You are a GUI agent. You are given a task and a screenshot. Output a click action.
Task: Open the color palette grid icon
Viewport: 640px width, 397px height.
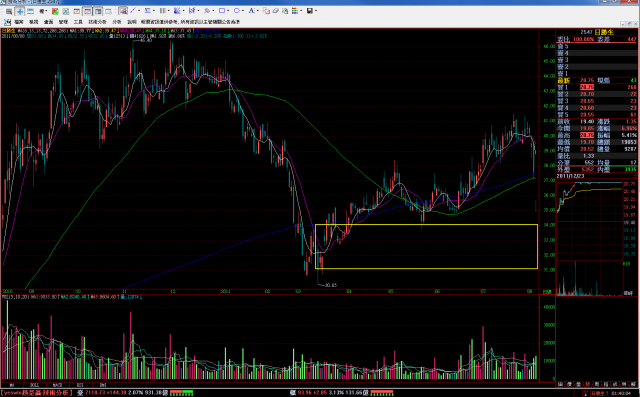(295, 11)
